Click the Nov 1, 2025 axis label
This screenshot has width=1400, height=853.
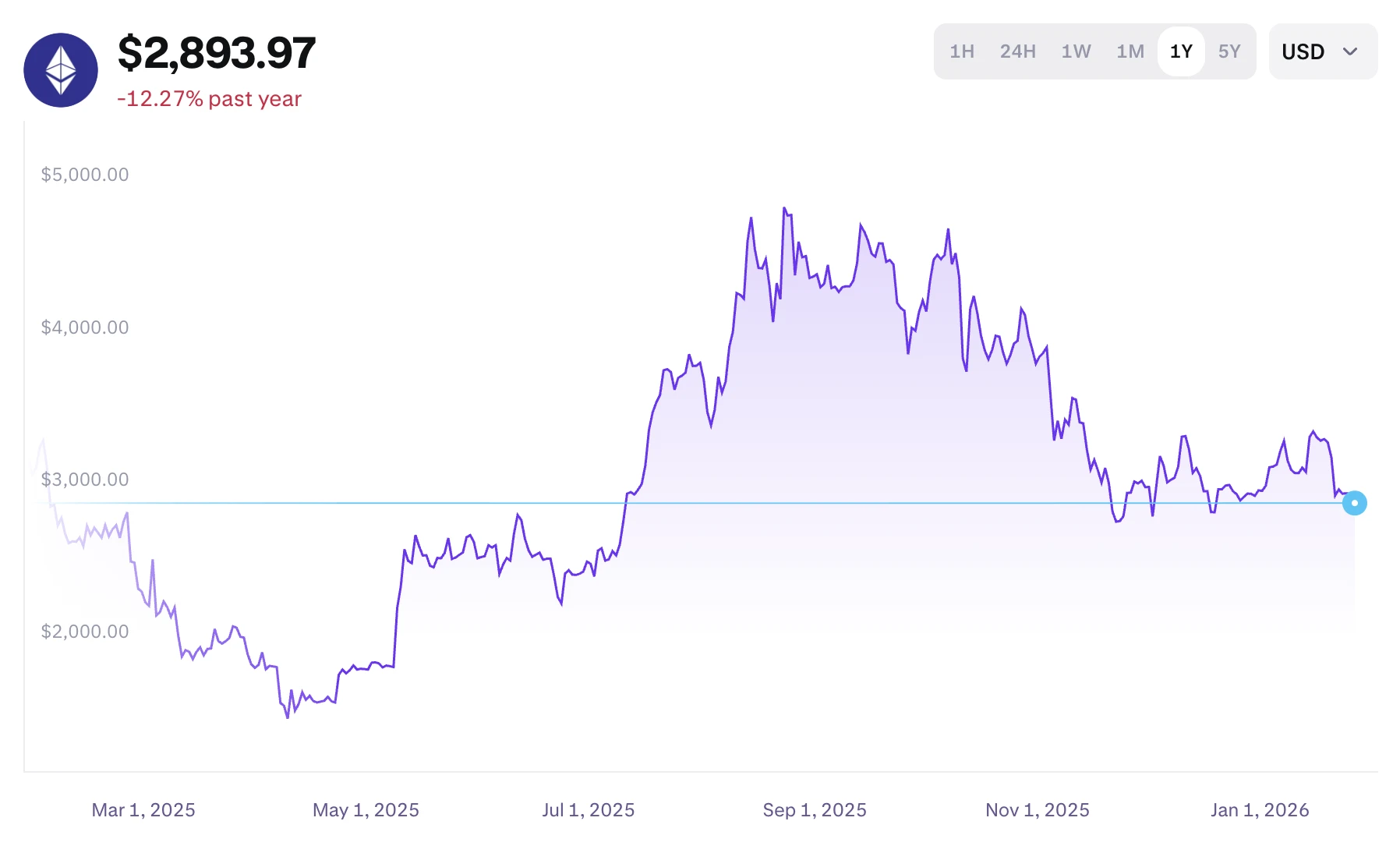(1038, 810)
